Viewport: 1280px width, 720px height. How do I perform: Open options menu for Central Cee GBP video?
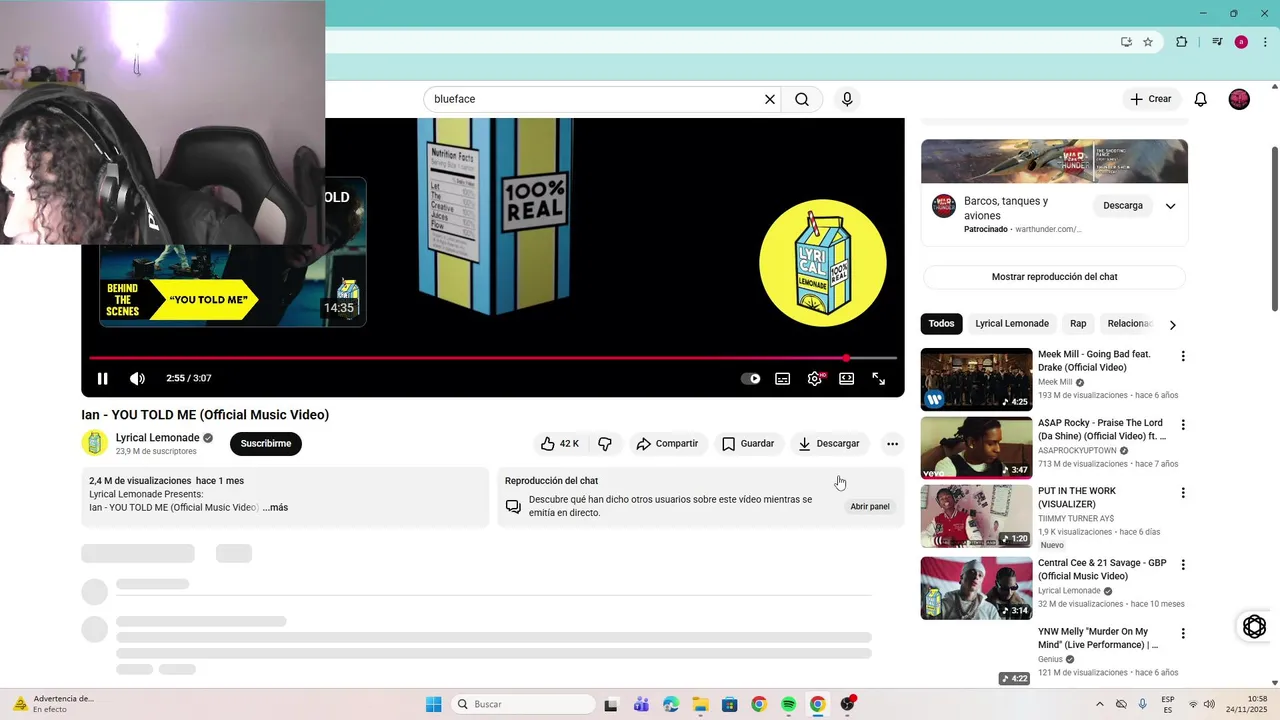(x=1183, y=565)
